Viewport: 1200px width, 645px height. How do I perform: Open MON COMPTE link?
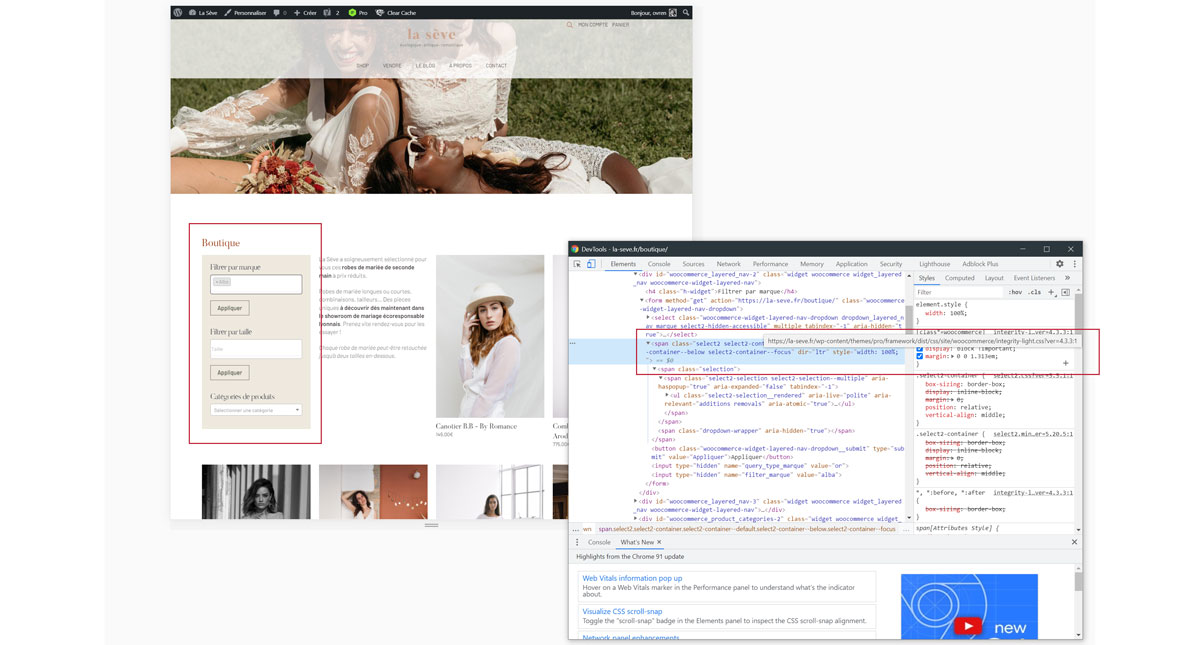592,25
